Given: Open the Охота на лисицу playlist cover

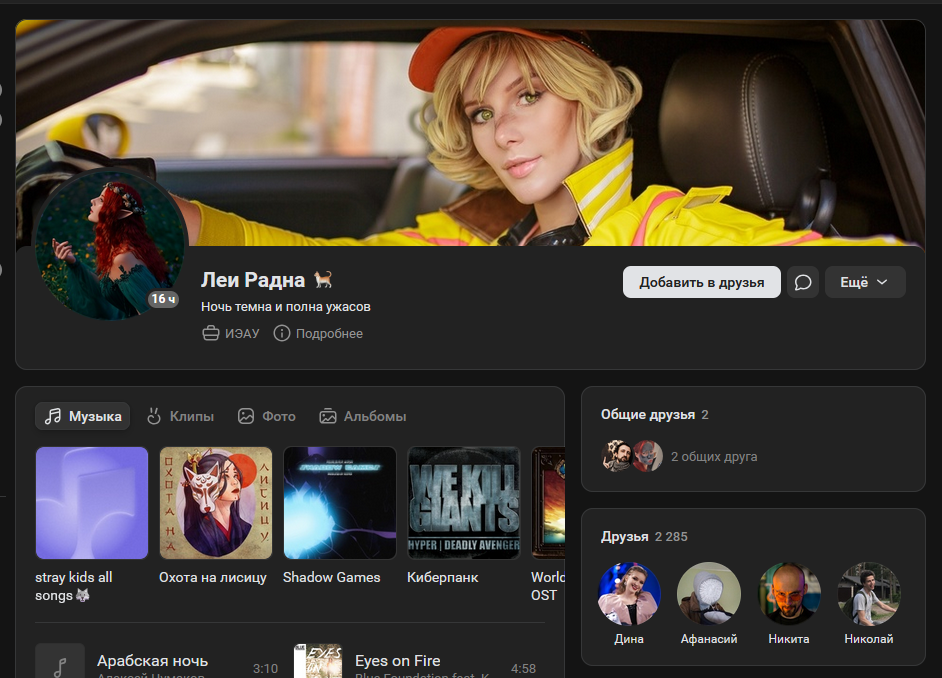Looking at the screenshot, I should point(216,503).
